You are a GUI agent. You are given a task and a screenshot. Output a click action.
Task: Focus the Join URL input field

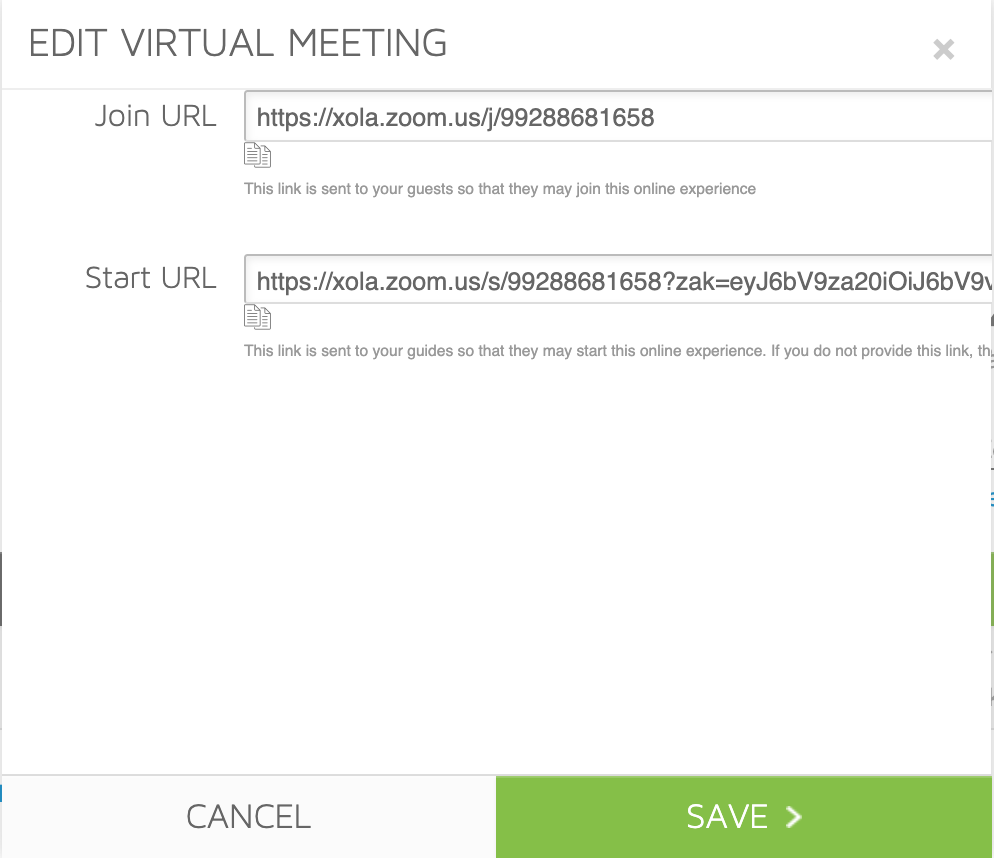[619, 117]
